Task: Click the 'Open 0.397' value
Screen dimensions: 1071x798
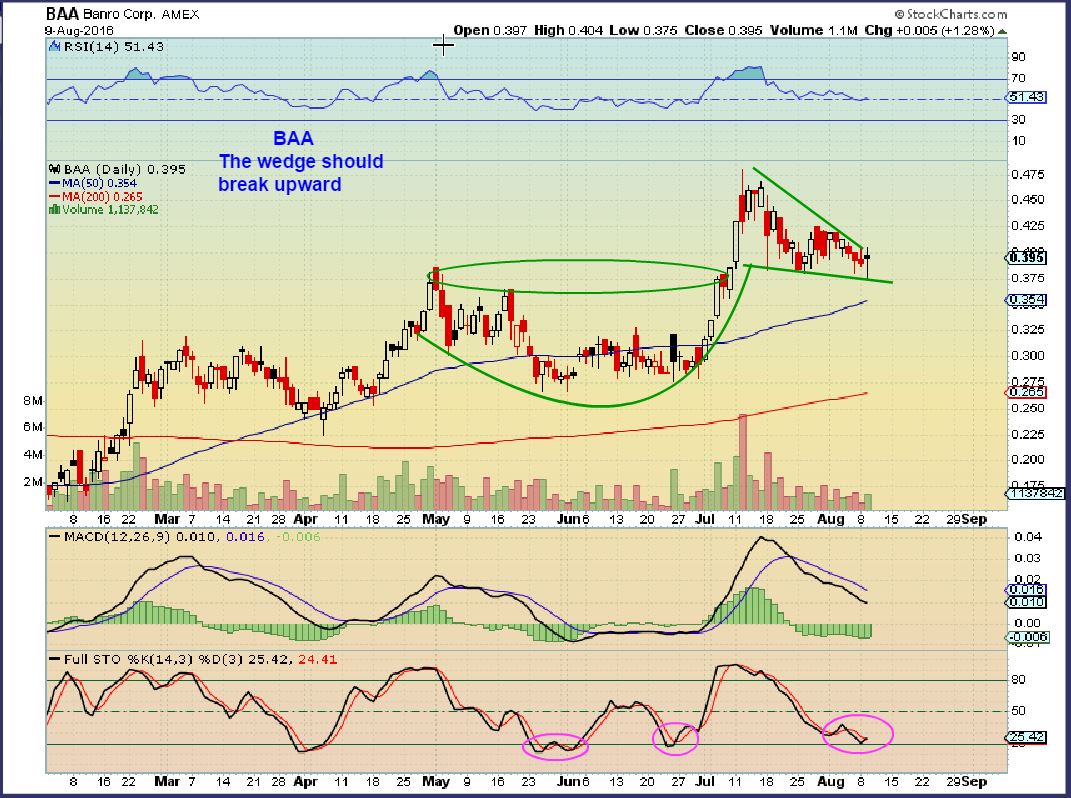Action: [490, 30]
